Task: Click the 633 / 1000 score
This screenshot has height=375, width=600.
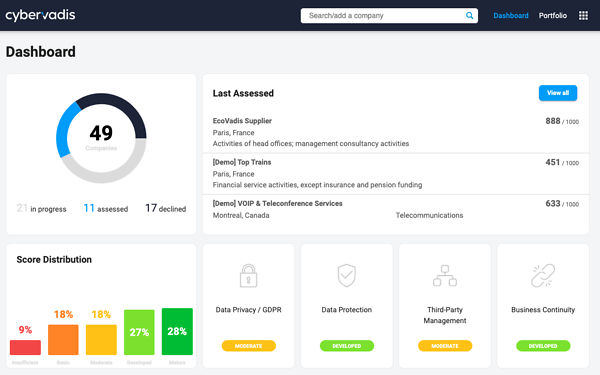Action: [562, 204]
